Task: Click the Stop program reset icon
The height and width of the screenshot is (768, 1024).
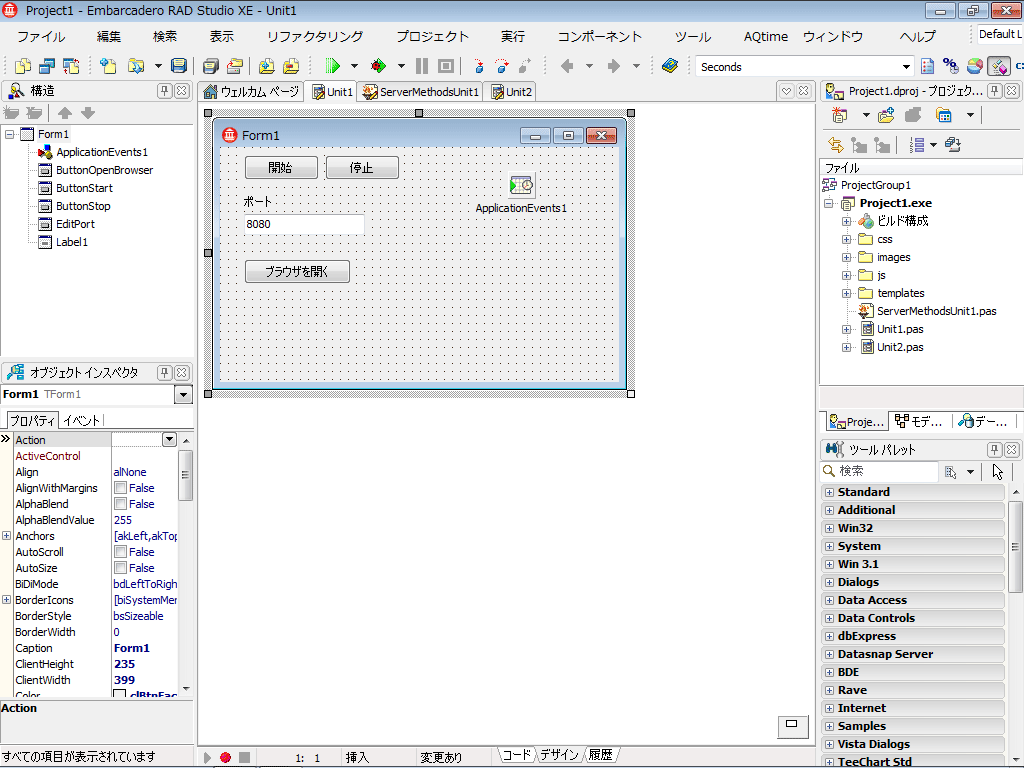Action: click(446, 66)
